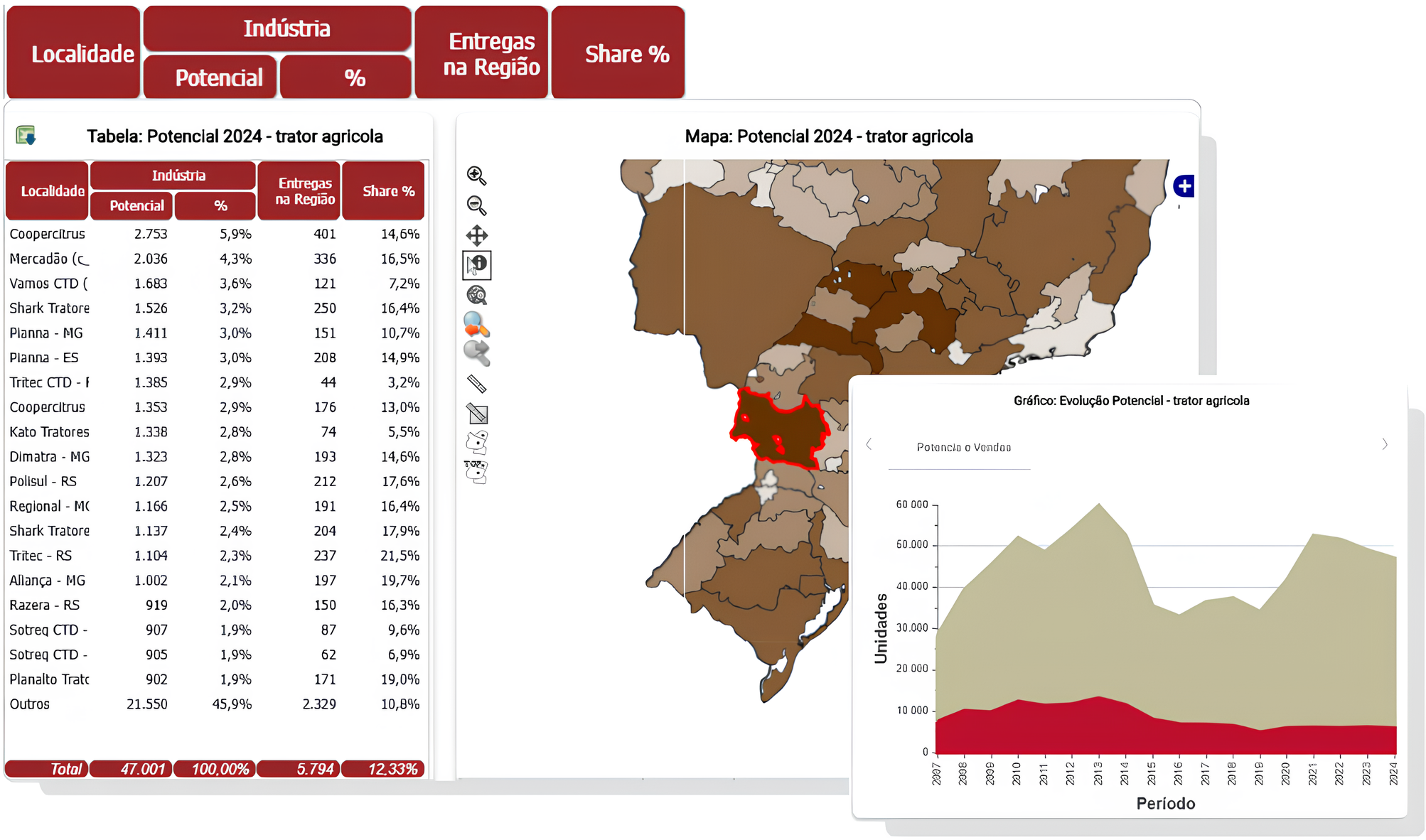Select the ruler distance measure tool
1426x840 pixels.
tap(476, 384)
